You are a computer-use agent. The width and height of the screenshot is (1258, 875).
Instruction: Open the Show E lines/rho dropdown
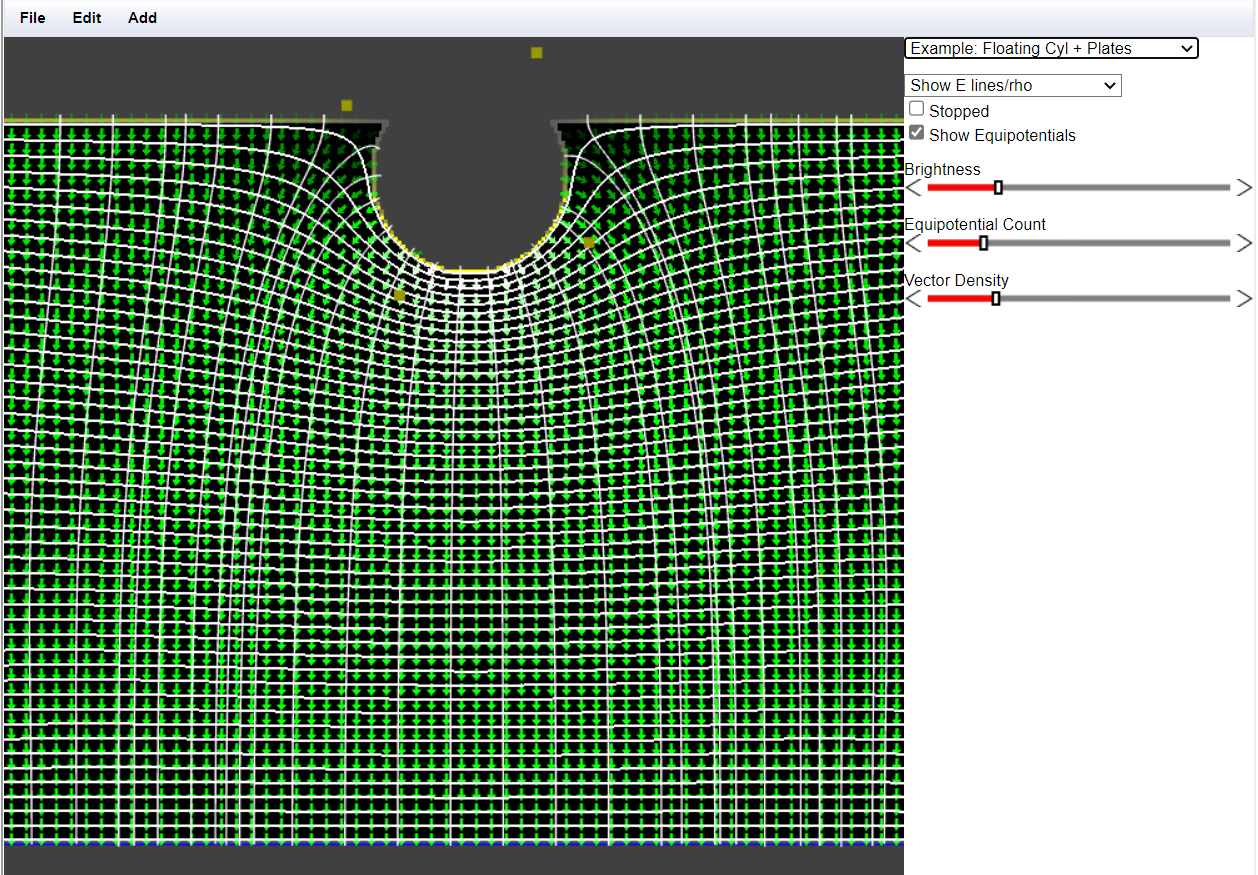(x=1013, y=86)
